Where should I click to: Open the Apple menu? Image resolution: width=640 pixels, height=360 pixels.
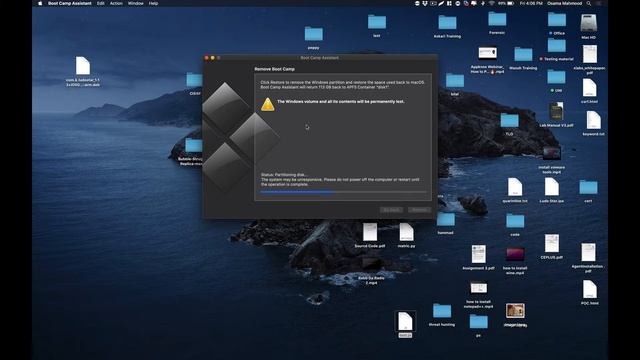point(40,3)
